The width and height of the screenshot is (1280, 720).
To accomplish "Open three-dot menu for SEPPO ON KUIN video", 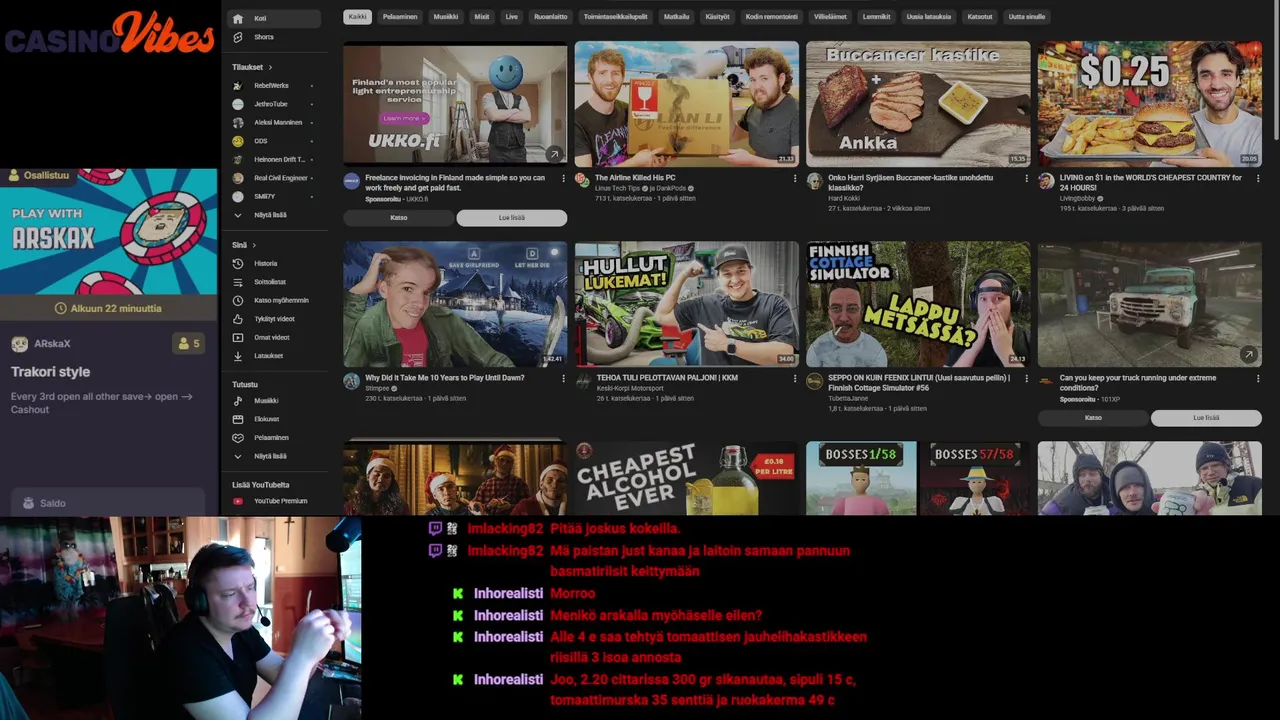I will point(1026,379).
